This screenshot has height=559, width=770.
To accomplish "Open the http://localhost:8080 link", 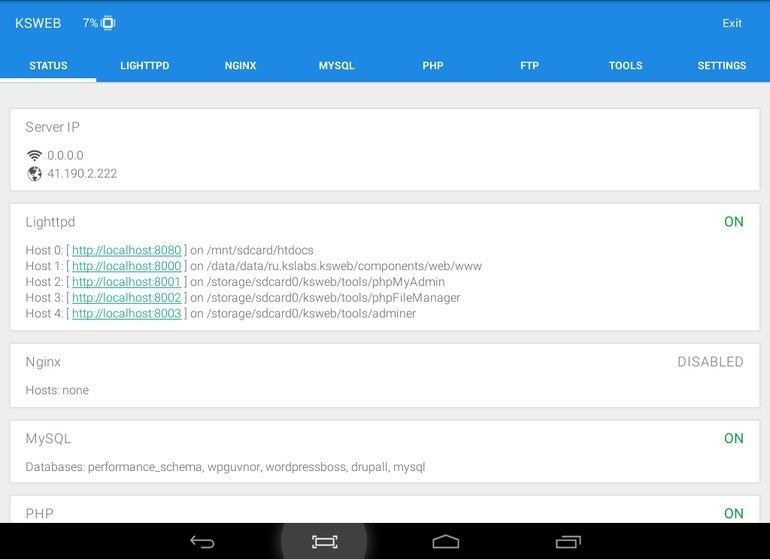I will point(127,250).
